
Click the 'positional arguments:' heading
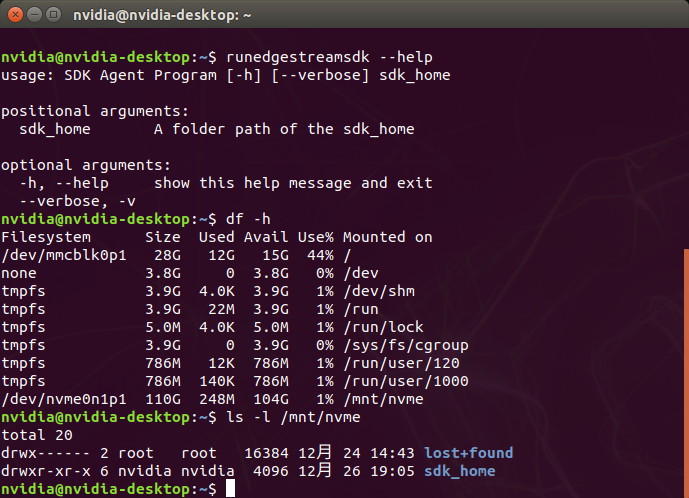click(95, 111)
